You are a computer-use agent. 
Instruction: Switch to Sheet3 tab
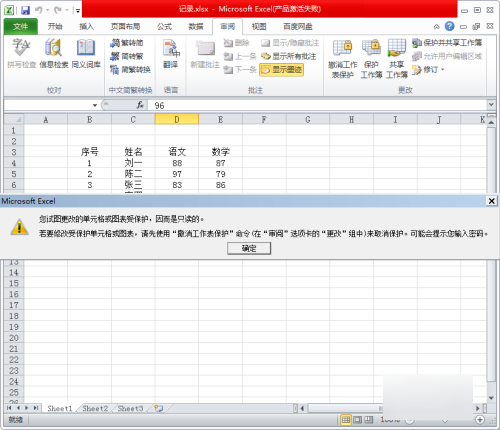tap(130, 408)
